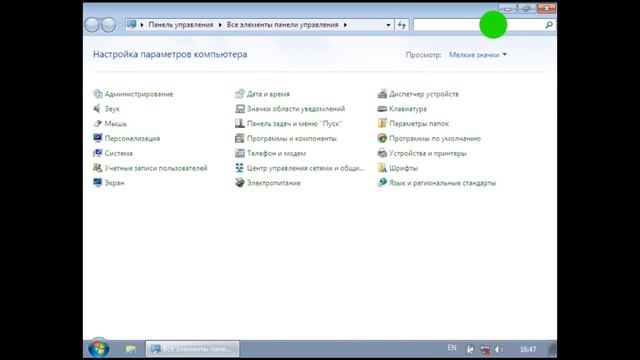This screenshot has width=640, height=360.
Task: Open the Мелкие значки view dropdown
Action: 478,55
